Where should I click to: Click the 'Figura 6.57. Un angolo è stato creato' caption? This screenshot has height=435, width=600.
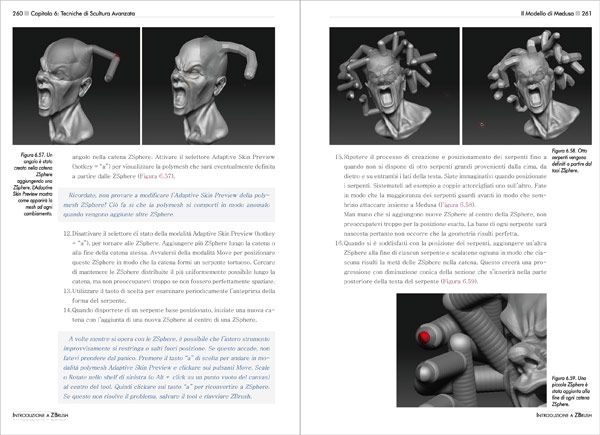pyautogui.click(x=33, y=184)
